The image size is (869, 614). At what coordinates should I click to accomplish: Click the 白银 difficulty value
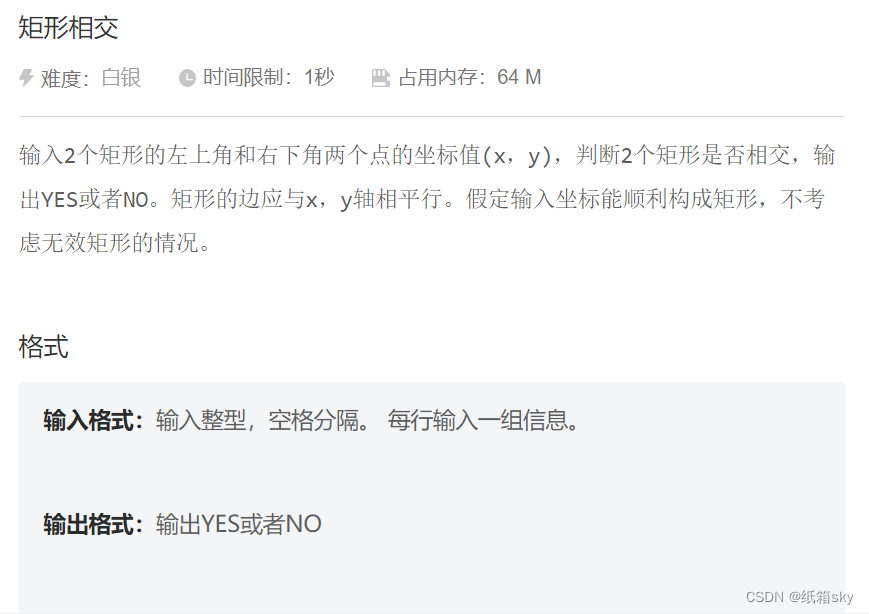click(x=121, y=78)
